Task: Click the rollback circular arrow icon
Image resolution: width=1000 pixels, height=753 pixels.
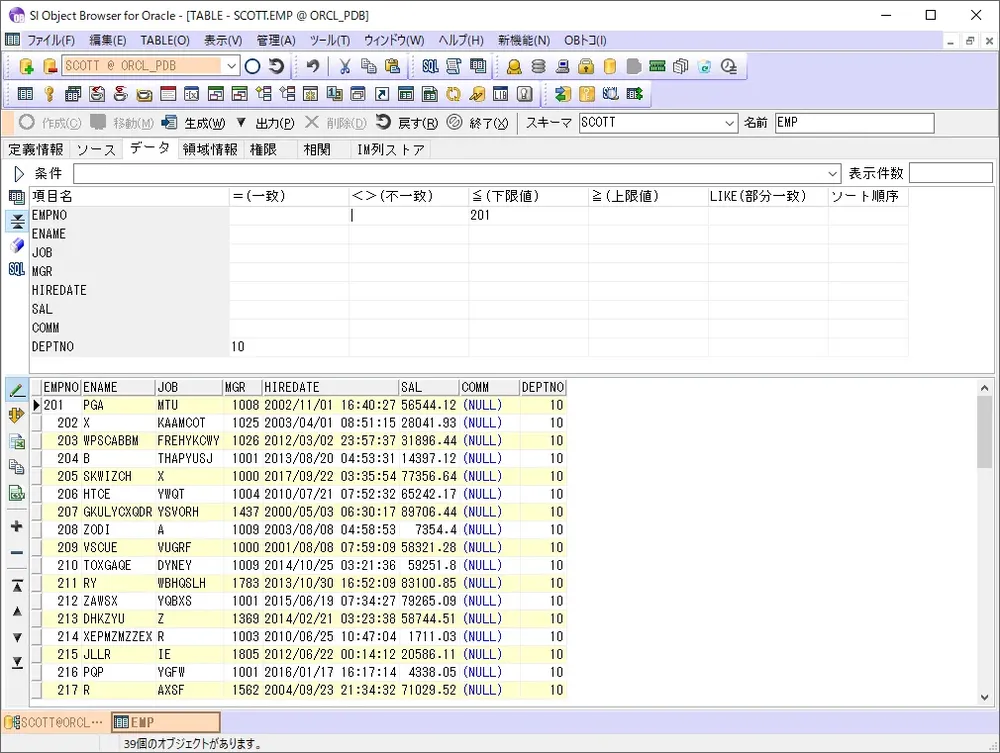Action: [276, 66]
